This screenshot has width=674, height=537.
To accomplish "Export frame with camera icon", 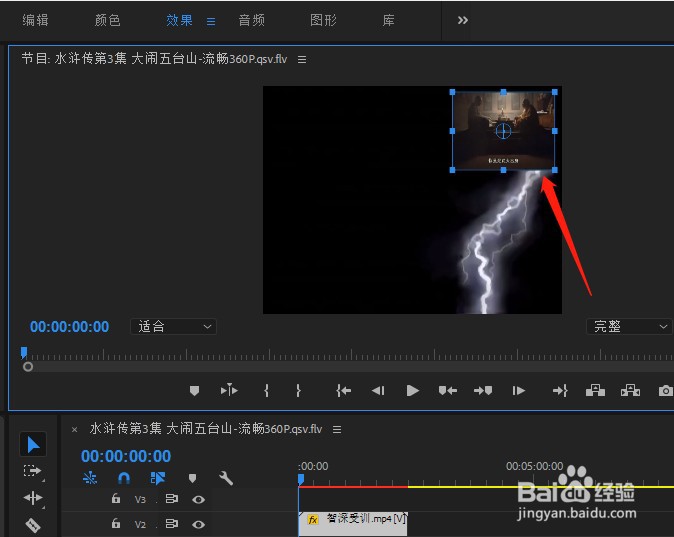I will (666, 390).
